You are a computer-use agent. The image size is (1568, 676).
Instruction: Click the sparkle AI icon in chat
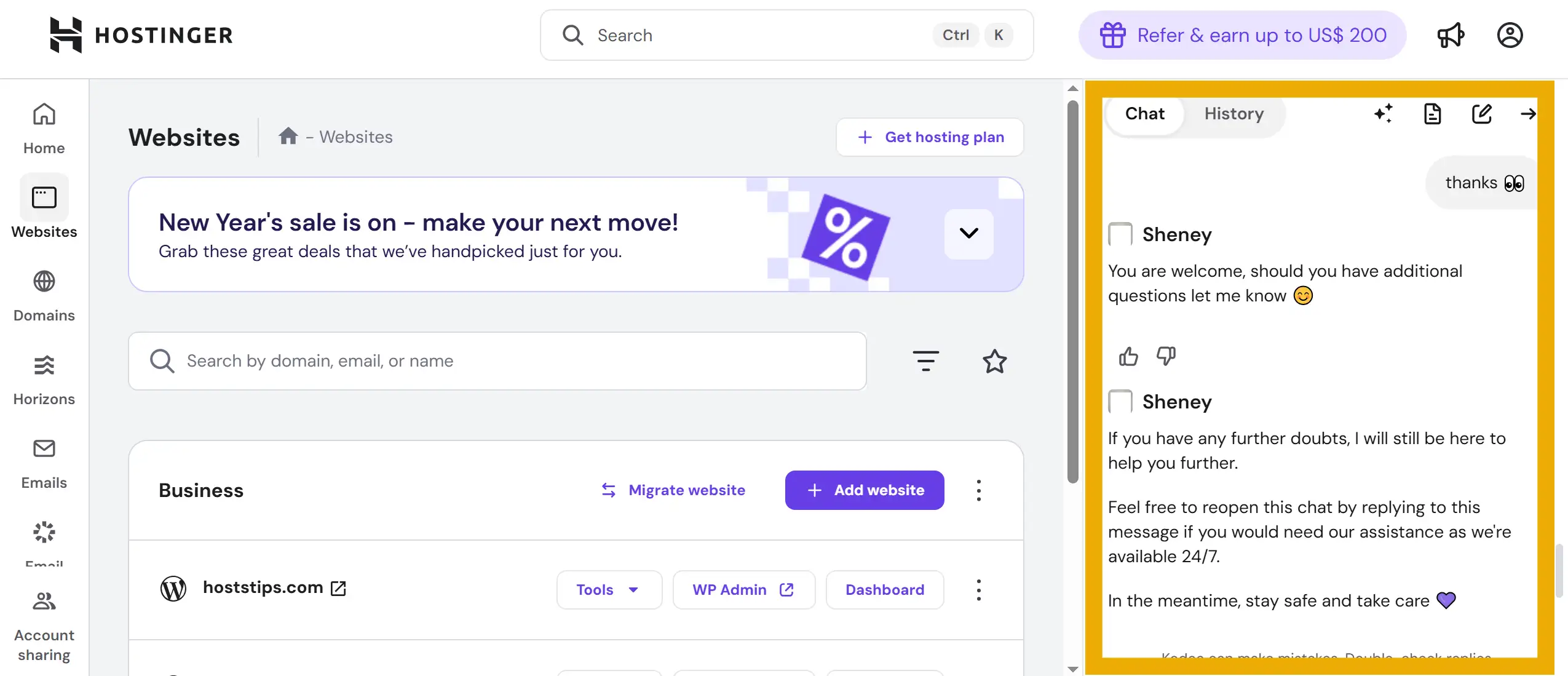1383,114
